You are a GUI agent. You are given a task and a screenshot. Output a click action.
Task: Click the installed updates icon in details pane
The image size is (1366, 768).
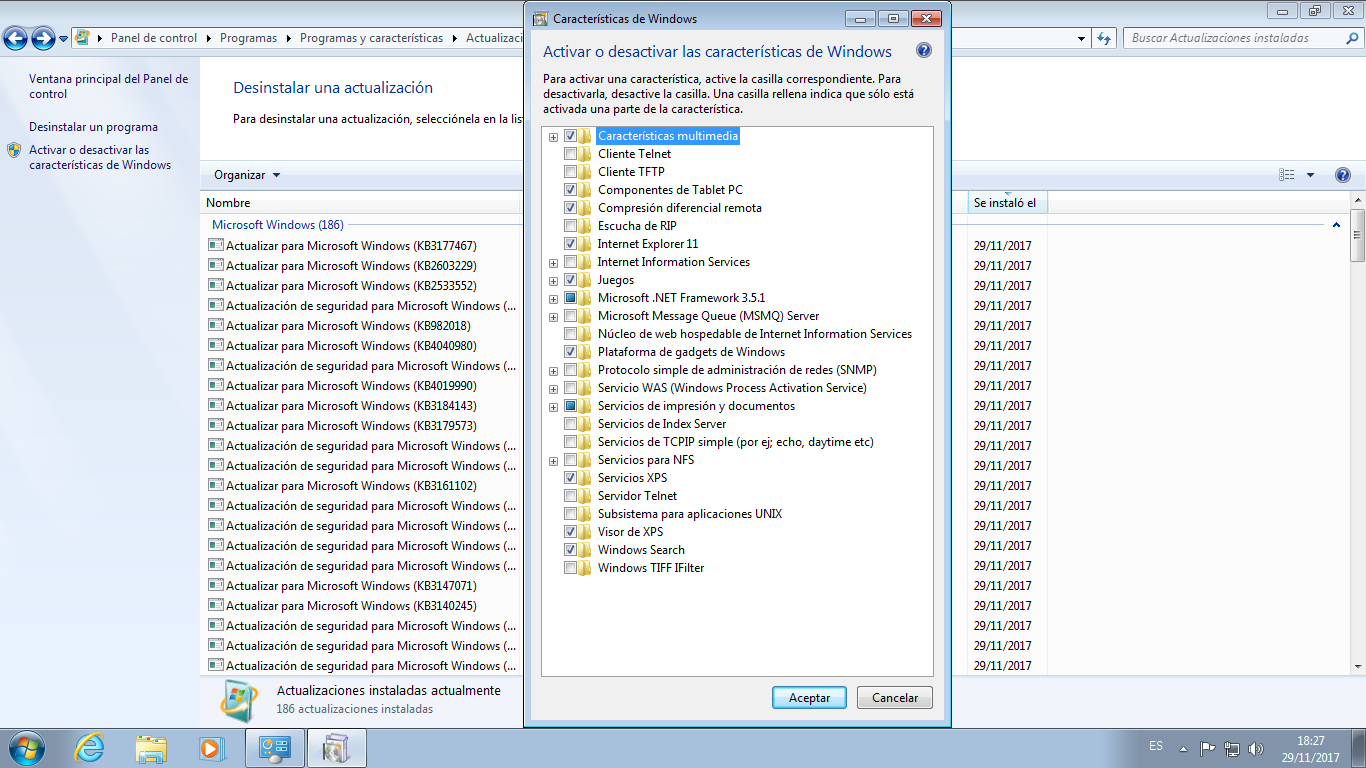point(240,700)
